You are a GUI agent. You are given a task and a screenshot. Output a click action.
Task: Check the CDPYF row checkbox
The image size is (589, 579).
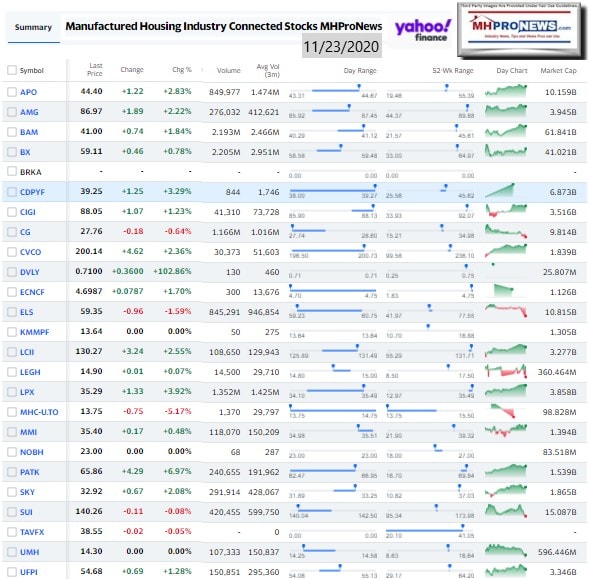12,192
